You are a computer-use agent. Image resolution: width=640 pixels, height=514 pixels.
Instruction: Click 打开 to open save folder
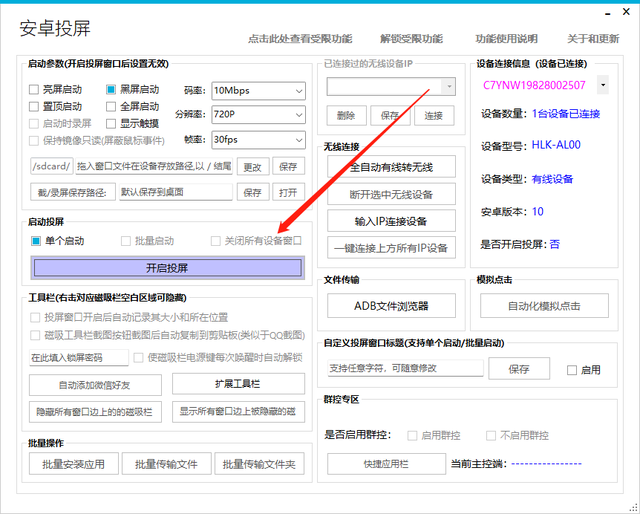(x=288, y=192)
